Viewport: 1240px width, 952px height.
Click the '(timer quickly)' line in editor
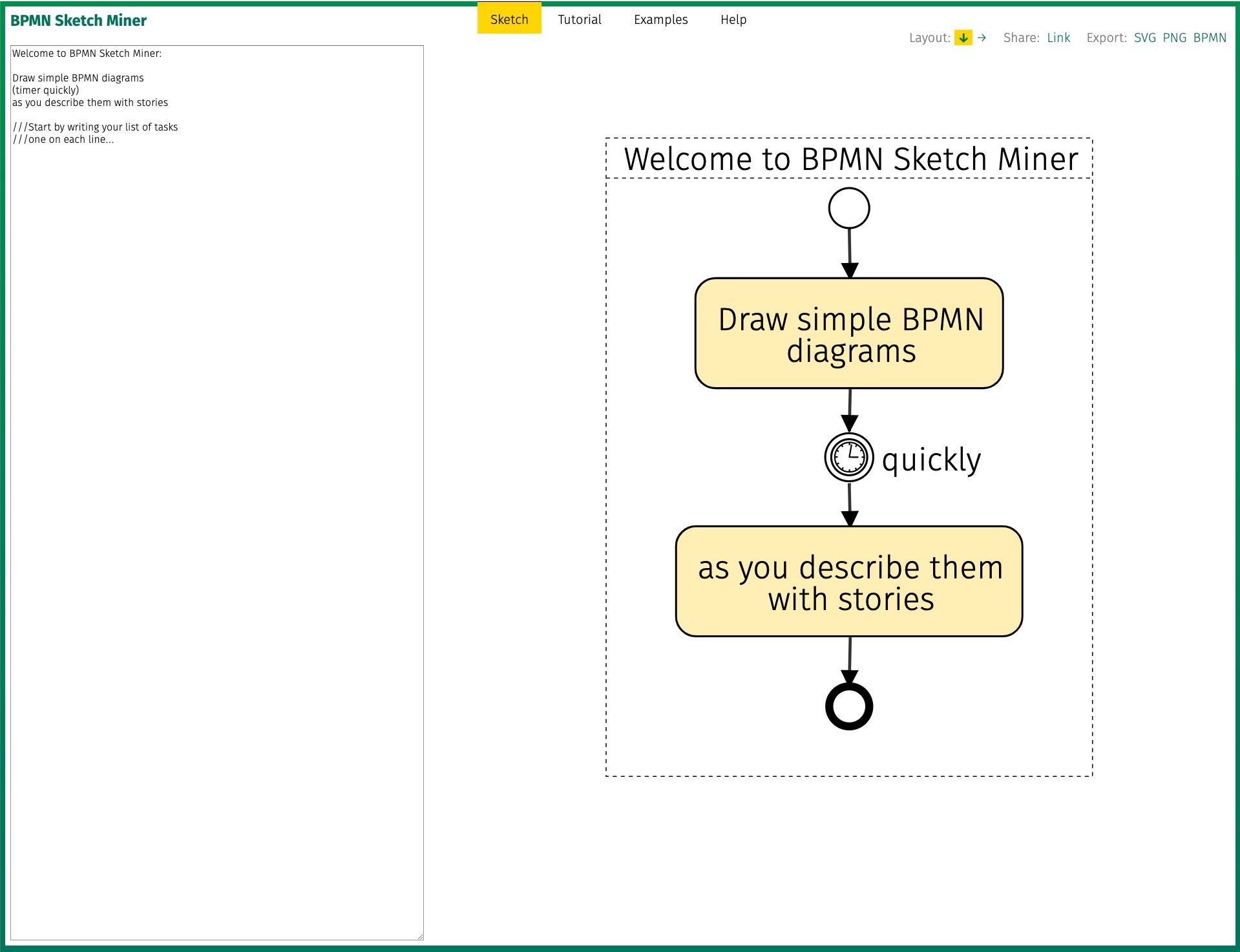click(x=46, y=90)
